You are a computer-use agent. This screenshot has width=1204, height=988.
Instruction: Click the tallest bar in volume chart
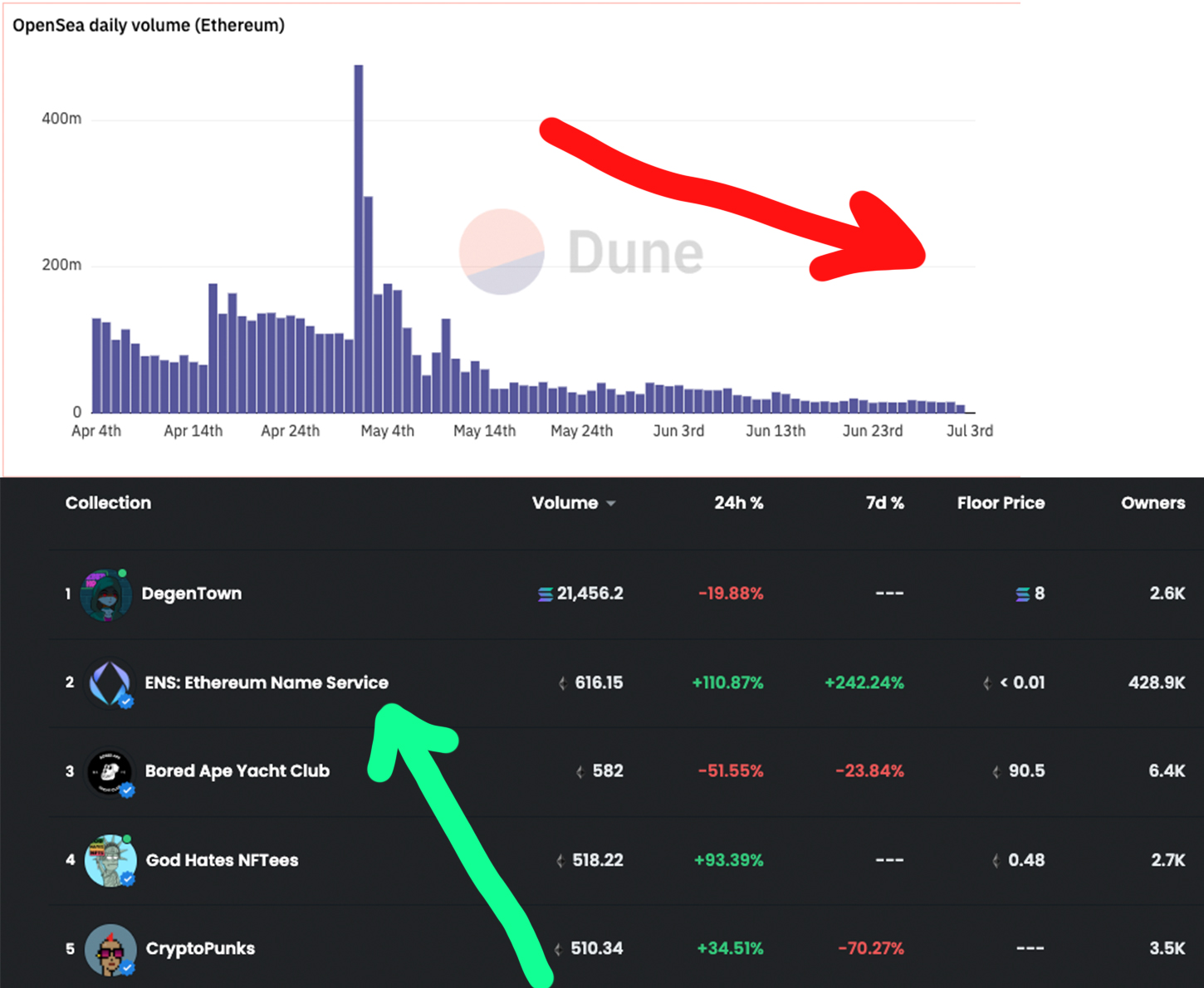[x=359, y=238]
